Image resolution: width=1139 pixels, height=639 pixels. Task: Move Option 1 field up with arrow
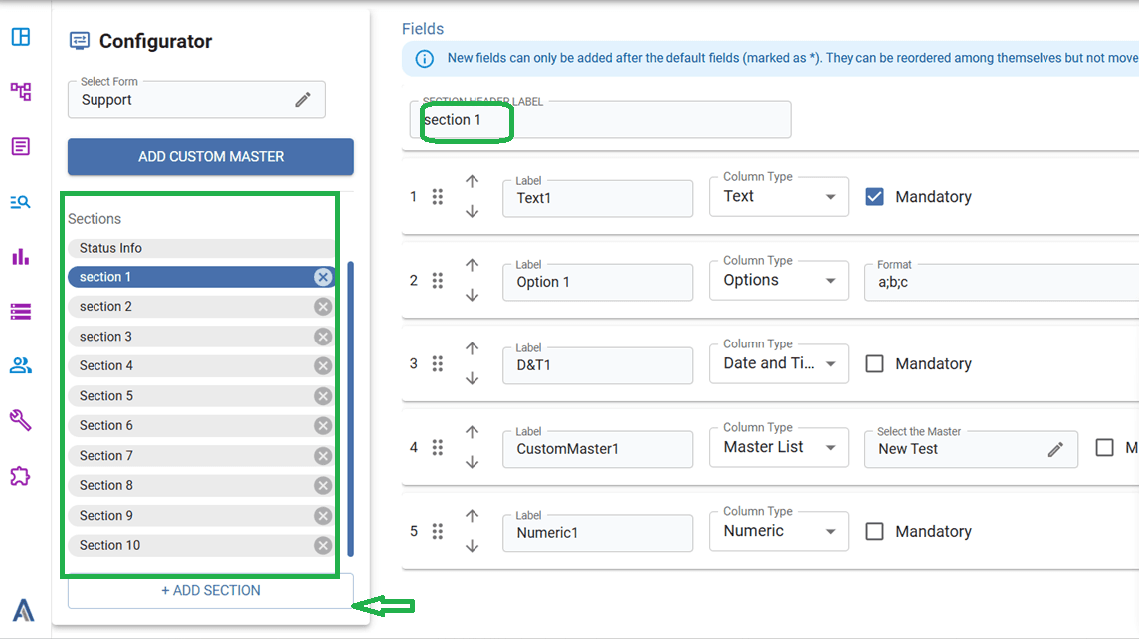pos(472,265)
